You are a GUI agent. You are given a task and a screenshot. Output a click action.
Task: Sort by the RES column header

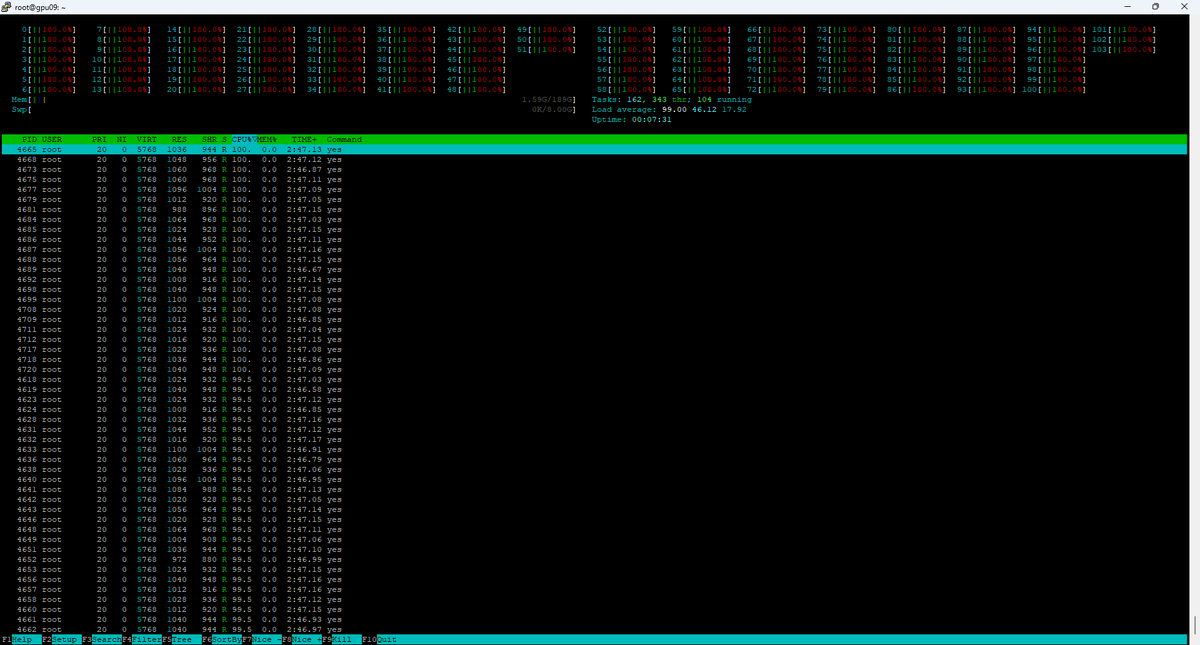tap(179, 139)
